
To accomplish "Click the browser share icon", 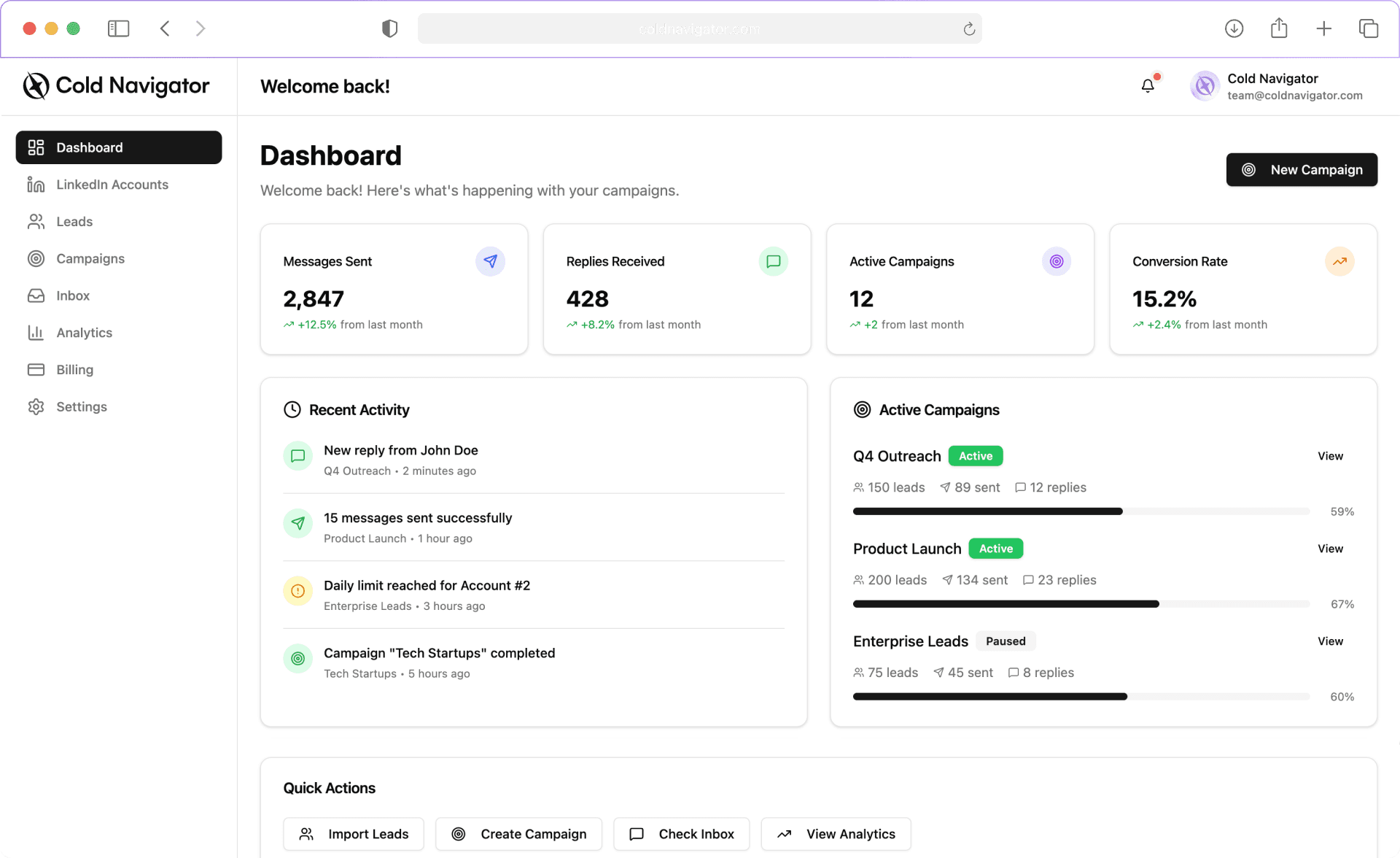I will 1279,28.
